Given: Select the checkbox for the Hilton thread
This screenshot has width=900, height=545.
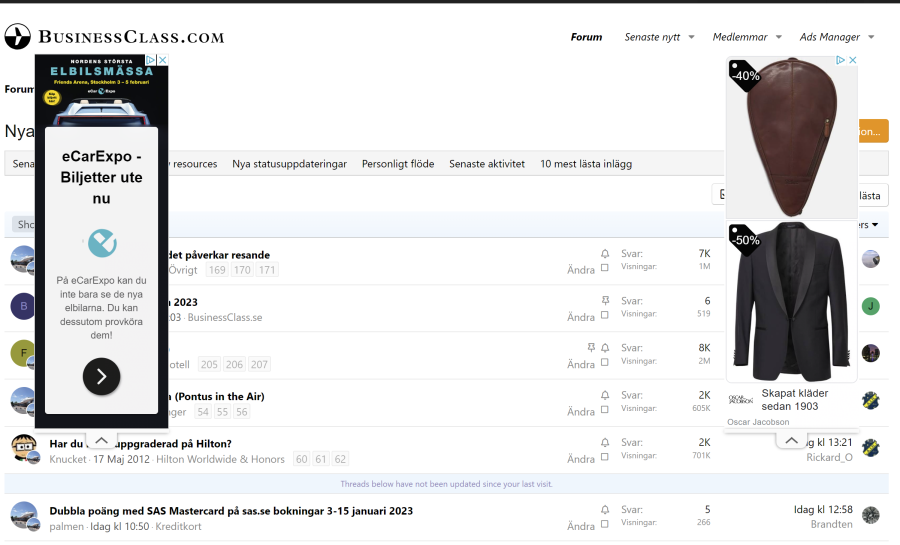Looking at the screenshot, I should (x=605, y=458).
